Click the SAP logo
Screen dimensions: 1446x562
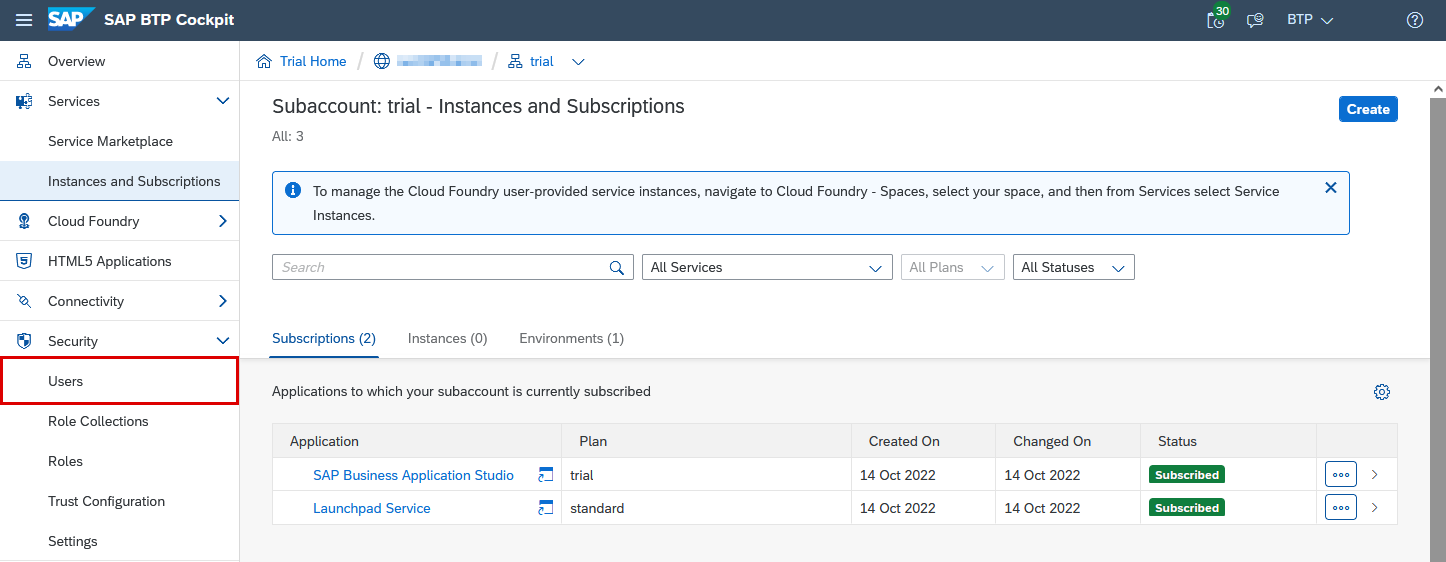[71, 20]
